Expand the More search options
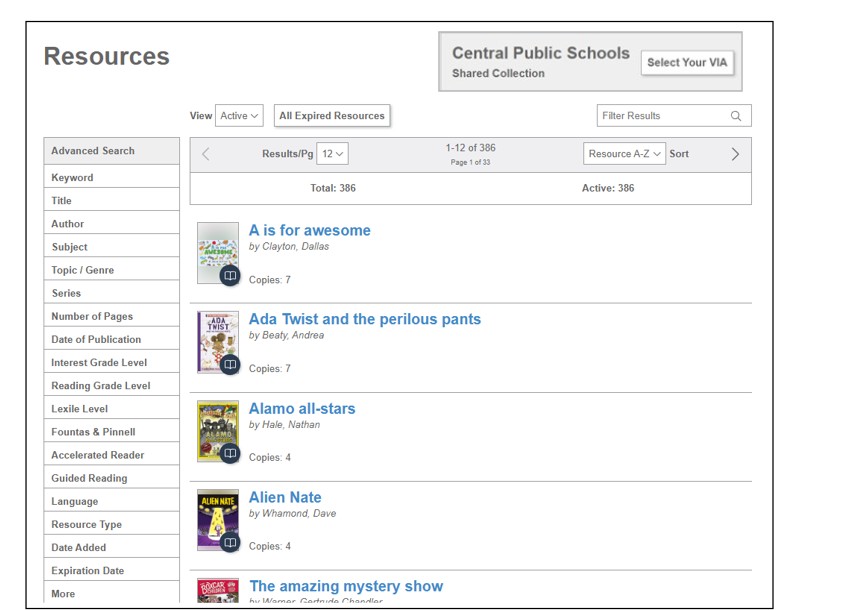This screenshot has width=853, height=610. coord(112,593)
